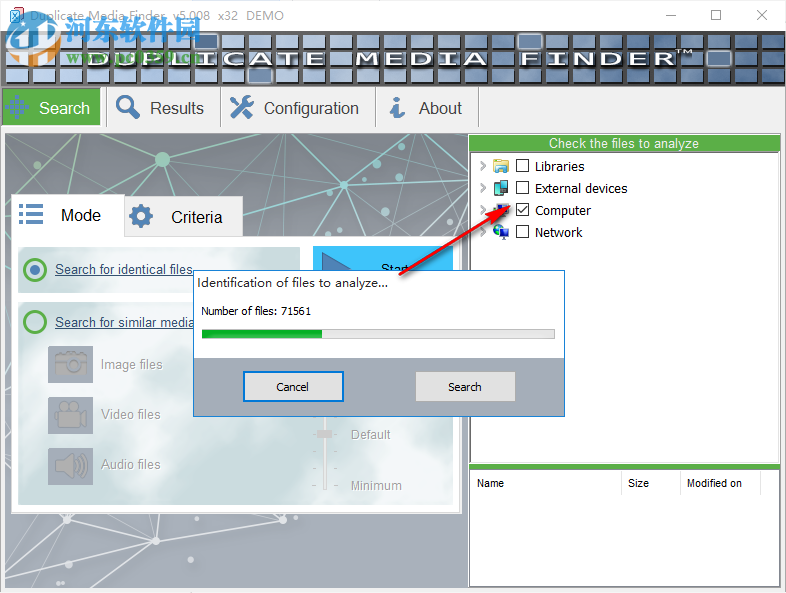Switch to the Results tab
Screen dimensions: 786x593
[x=163, y=107]
